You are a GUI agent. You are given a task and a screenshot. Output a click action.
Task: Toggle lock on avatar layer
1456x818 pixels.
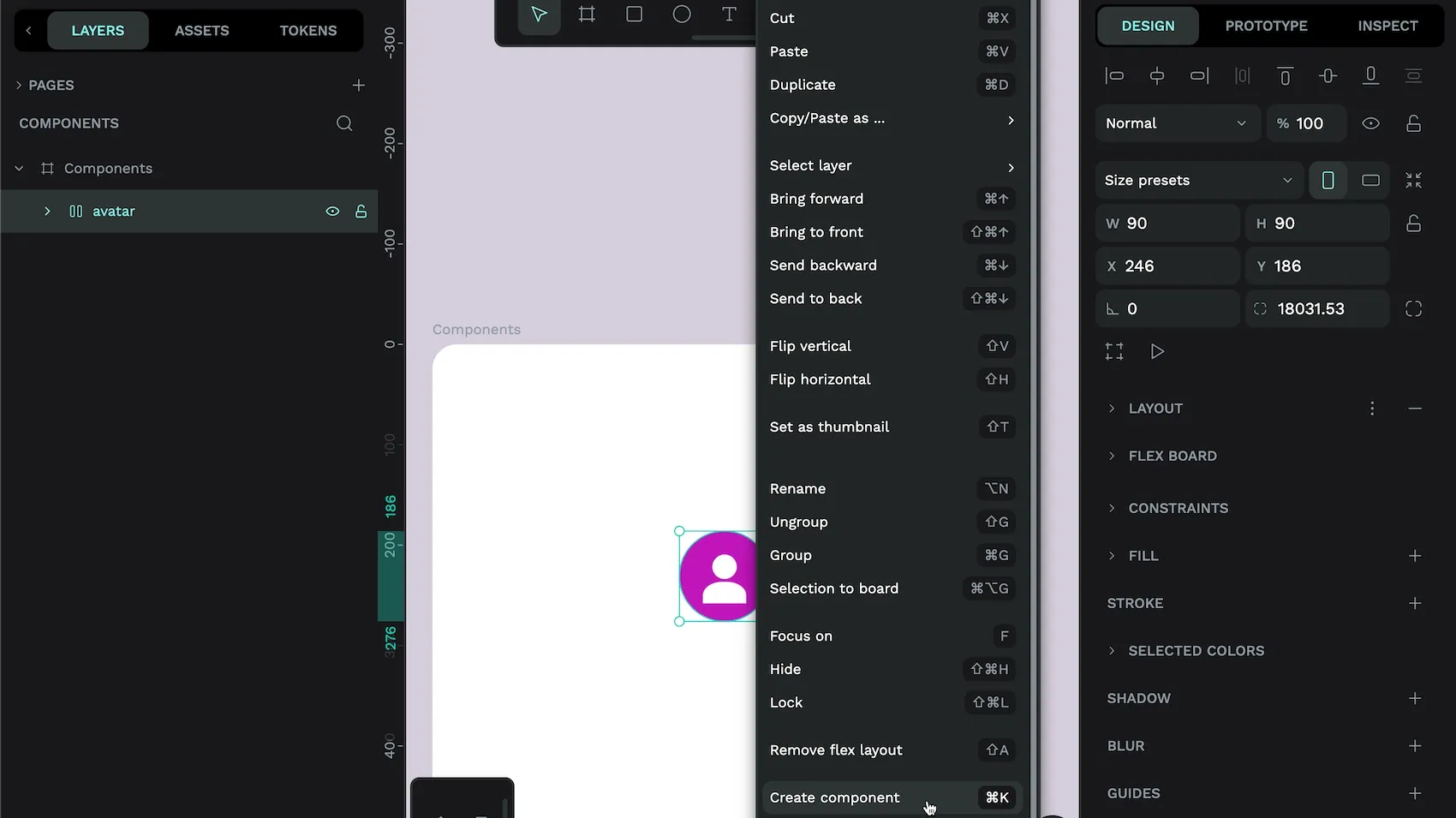[x=361, y=212]
